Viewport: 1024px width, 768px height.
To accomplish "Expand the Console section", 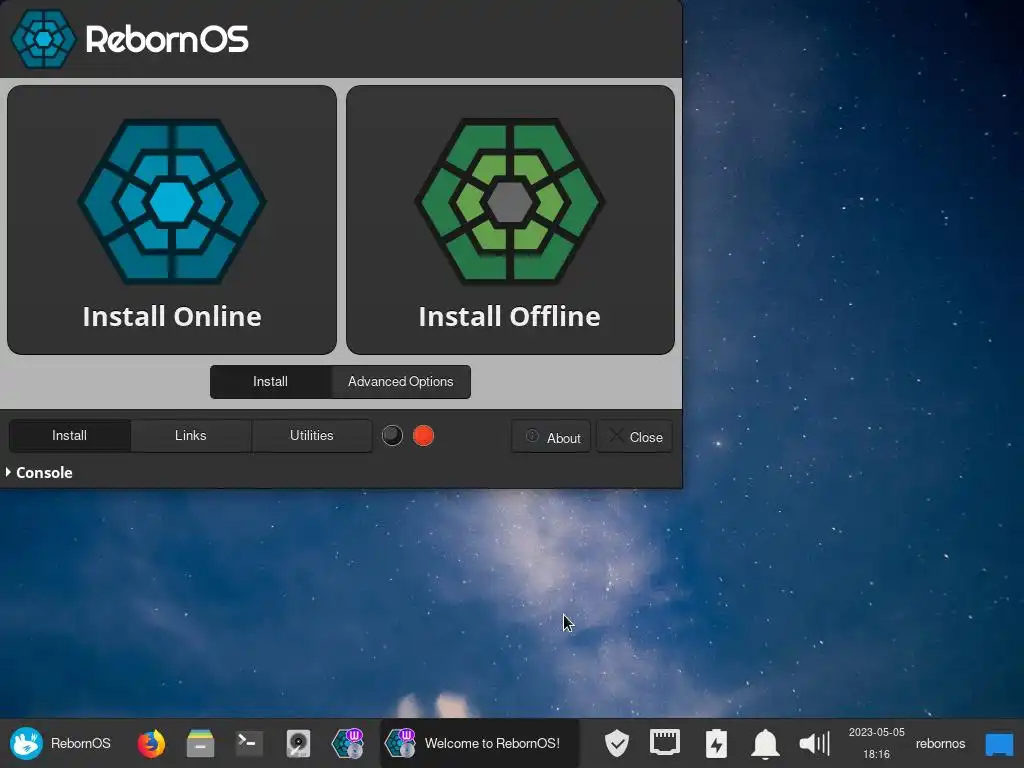I will point(39,472).
